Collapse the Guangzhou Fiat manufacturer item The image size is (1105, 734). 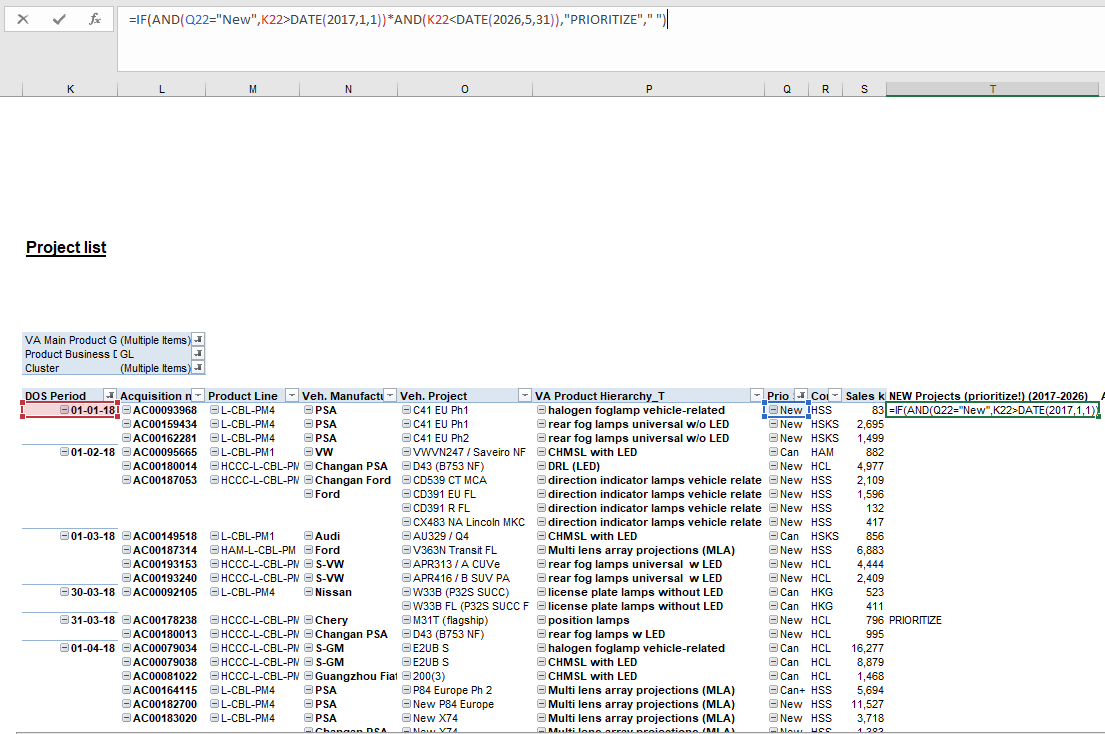309,676
